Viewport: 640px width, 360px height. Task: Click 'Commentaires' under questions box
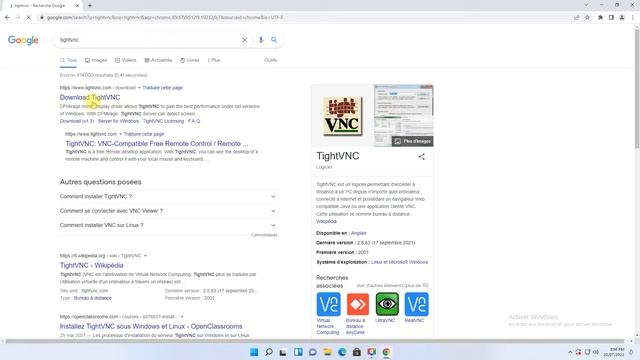(264, 235)
